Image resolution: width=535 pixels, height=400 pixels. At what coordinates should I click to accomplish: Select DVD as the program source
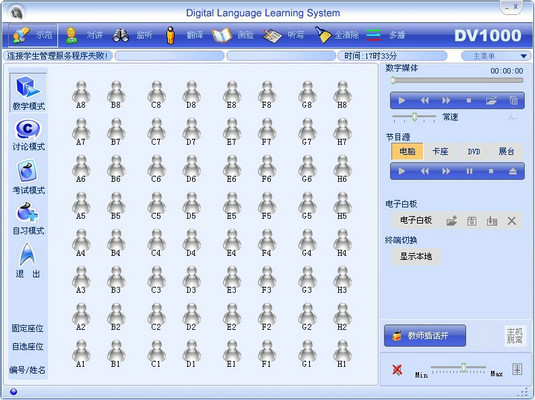(x=474, y=151)
